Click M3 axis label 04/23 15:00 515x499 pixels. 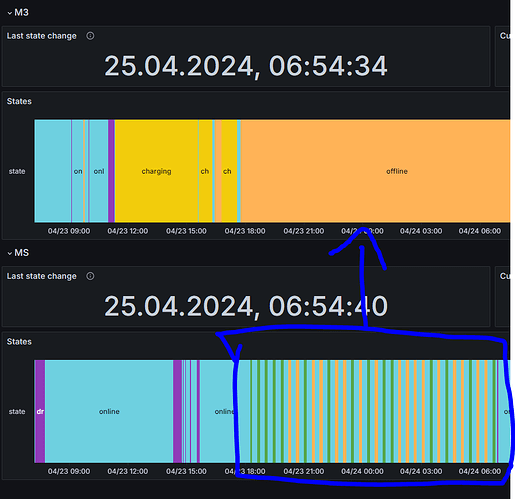pos(186,231)
